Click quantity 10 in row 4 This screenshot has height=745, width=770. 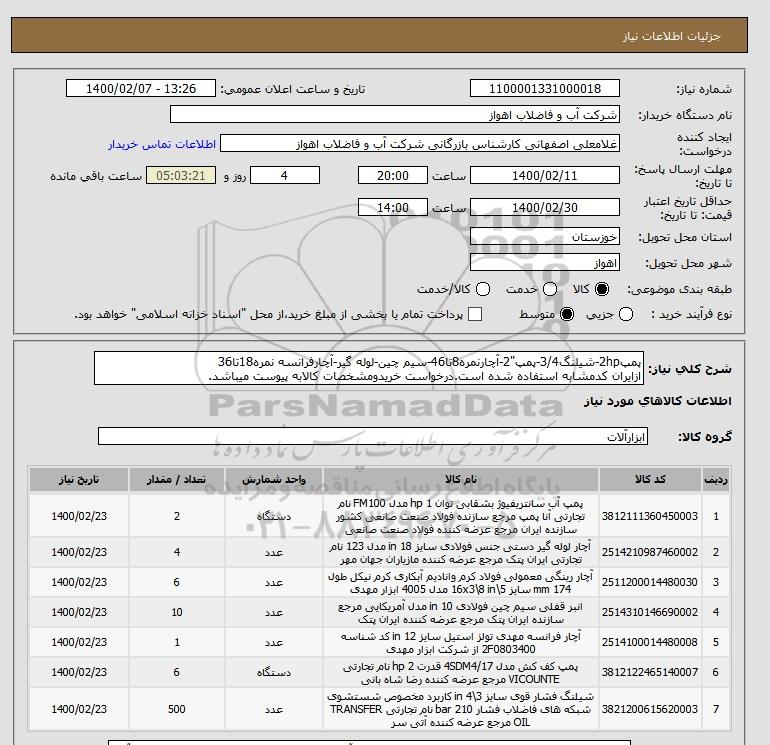tap(177, 612)
